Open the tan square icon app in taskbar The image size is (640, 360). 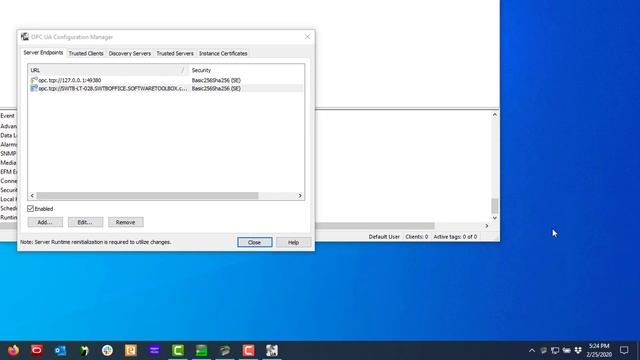131,350
